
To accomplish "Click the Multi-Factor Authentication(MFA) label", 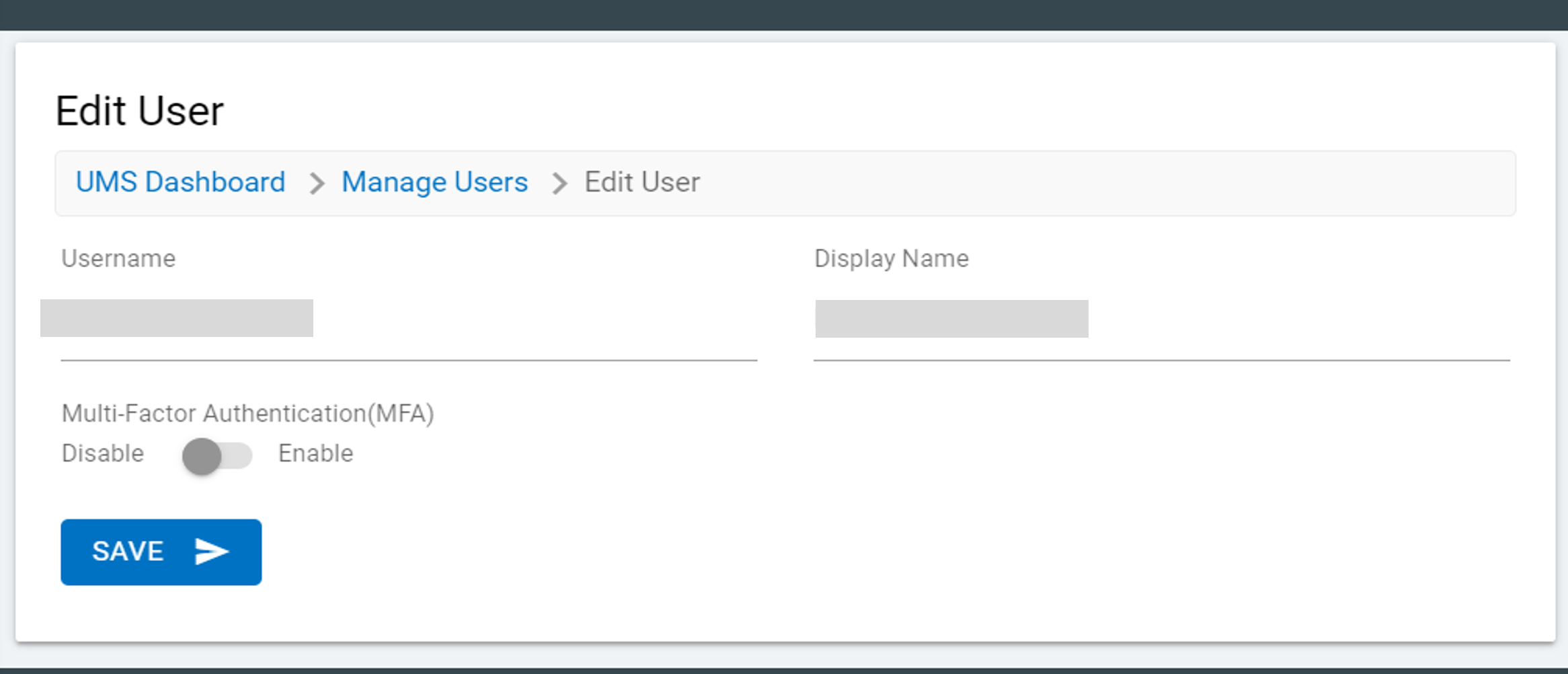I will (247, 413).
